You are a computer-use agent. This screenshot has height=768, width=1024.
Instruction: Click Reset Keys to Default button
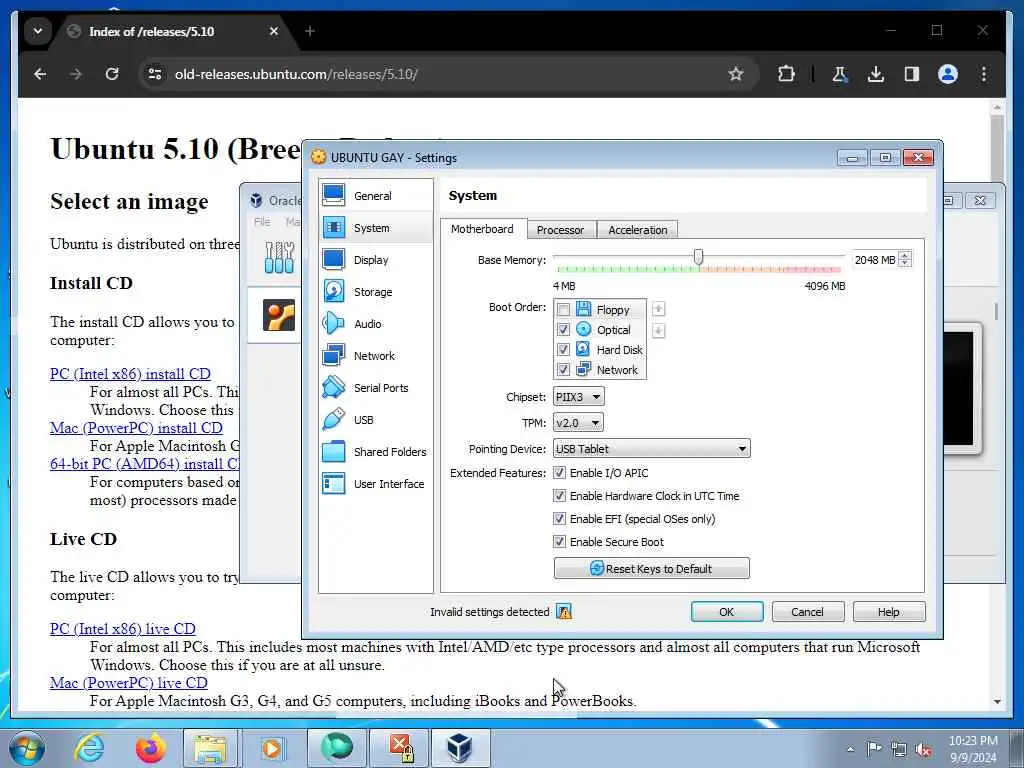(652, 568)
